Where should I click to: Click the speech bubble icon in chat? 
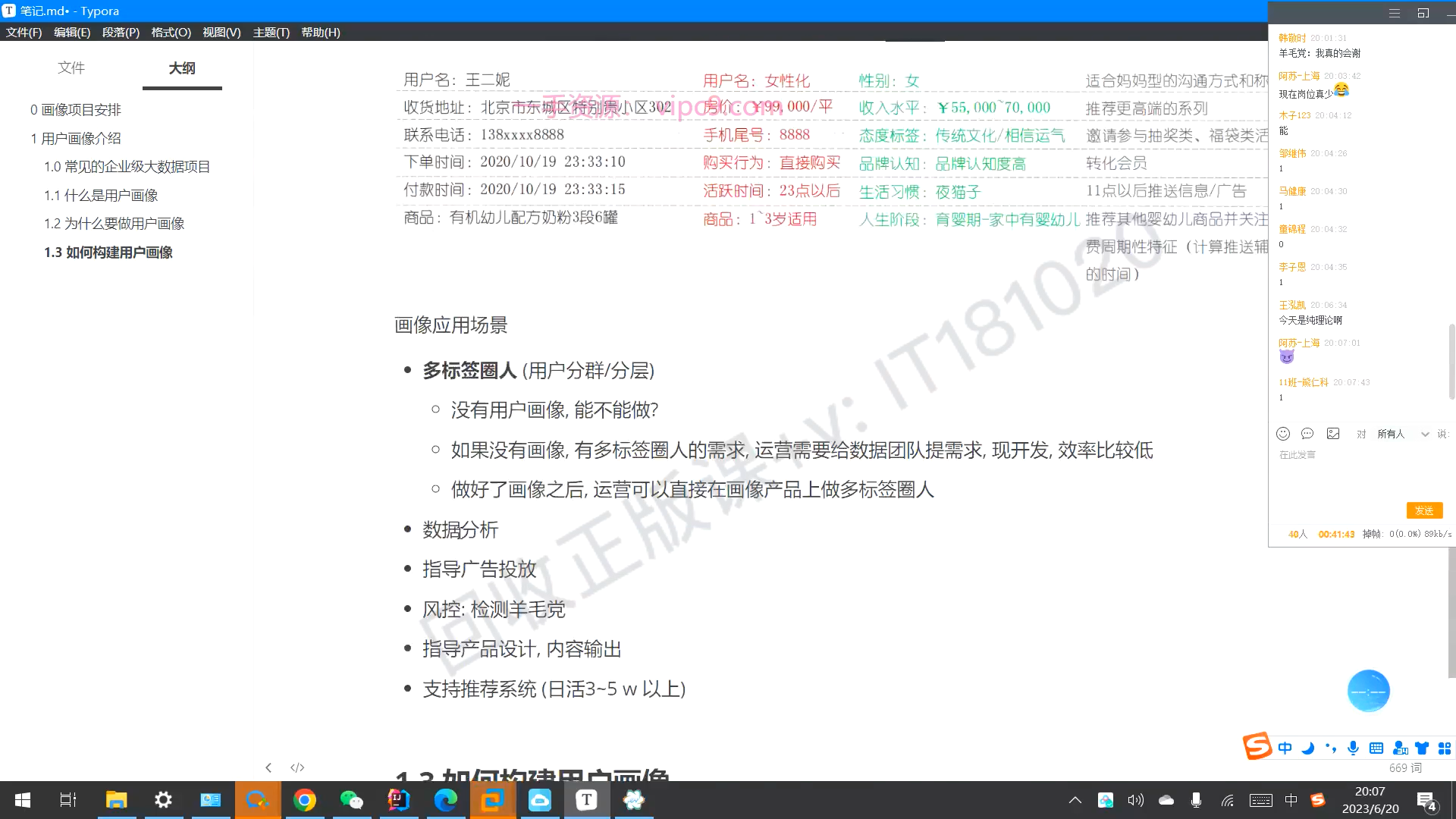(1307, 434)
